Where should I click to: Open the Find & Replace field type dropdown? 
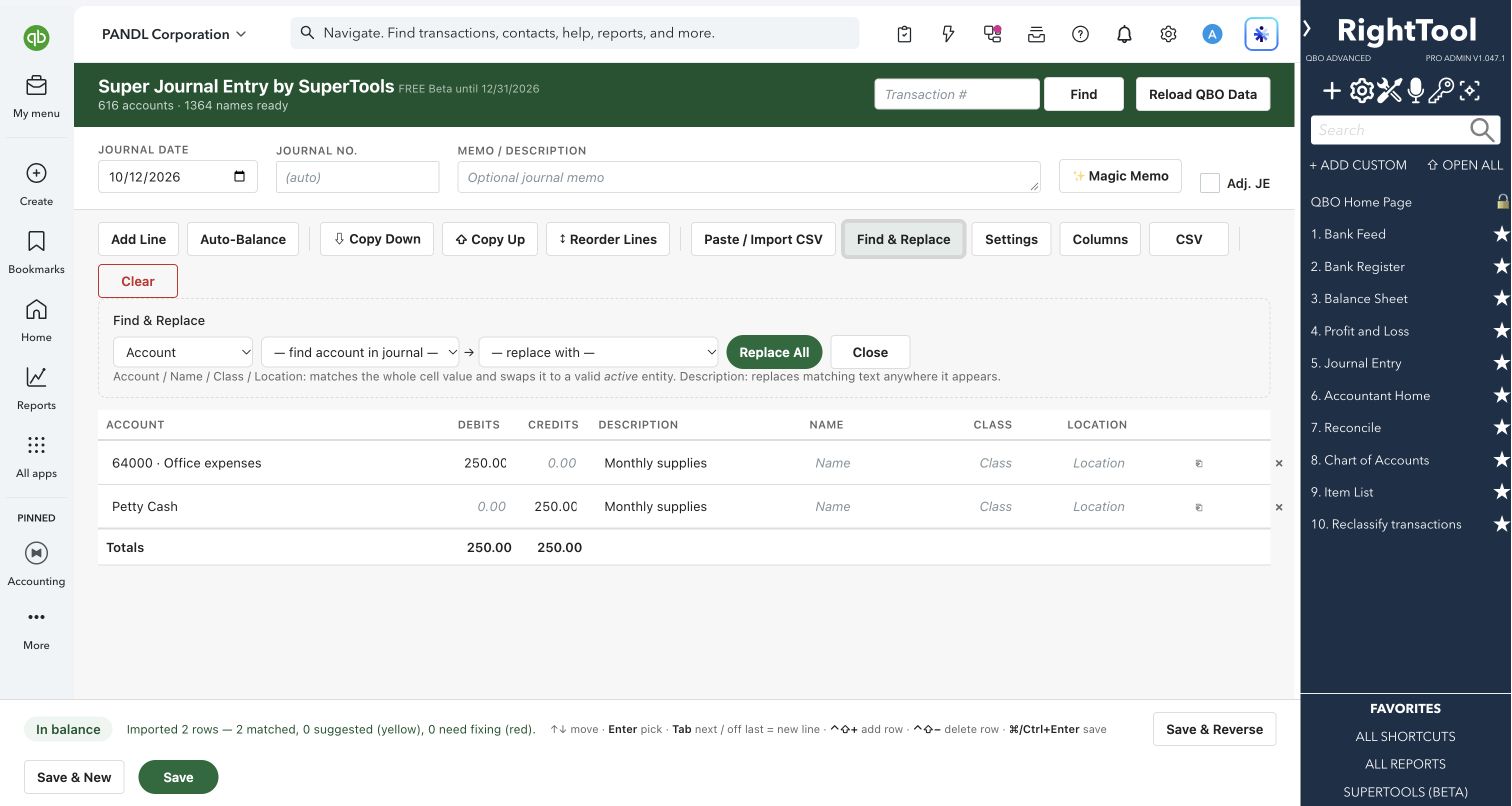click(x=183, y=352)
